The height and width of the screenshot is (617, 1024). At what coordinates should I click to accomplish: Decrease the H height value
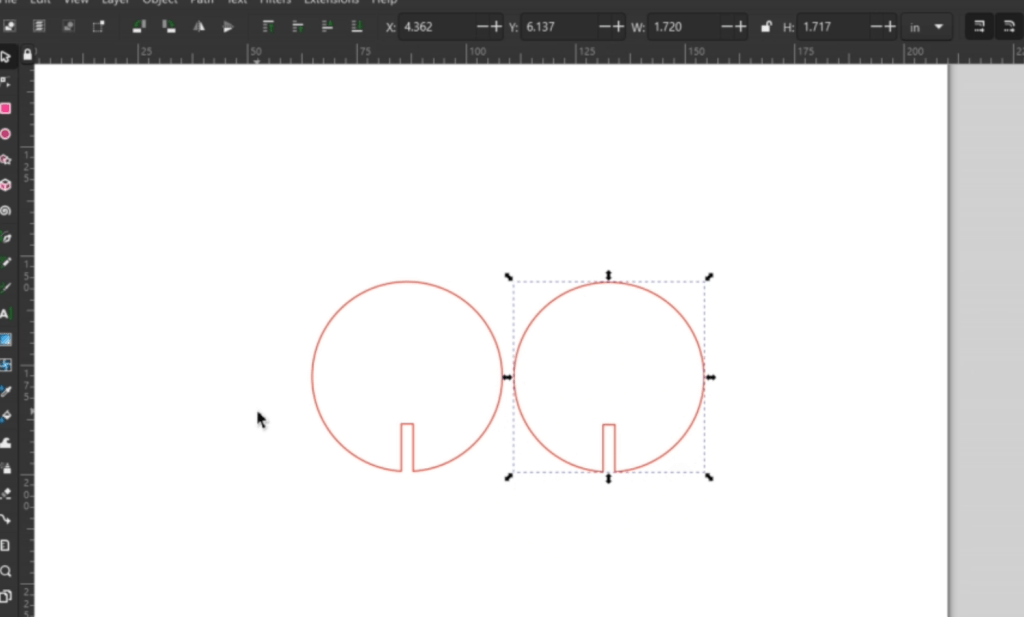click(876, 27)
